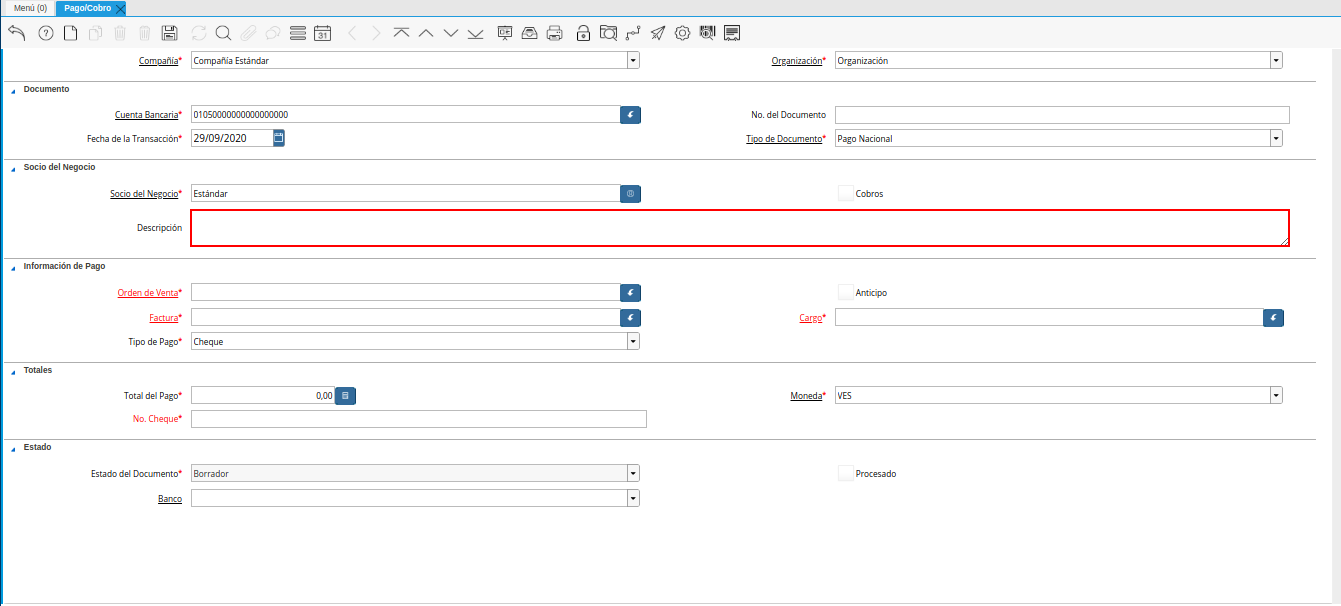Screen dimensions: 1341x606
Task: Open calculator button next to Total del Pago
Action: (345, 396)
